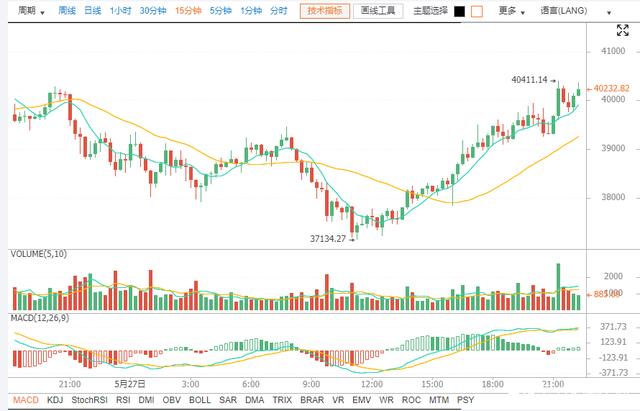Select the StochRSI indicator
640x411 pixels.
pyautogui.click(x=89, y=400)
